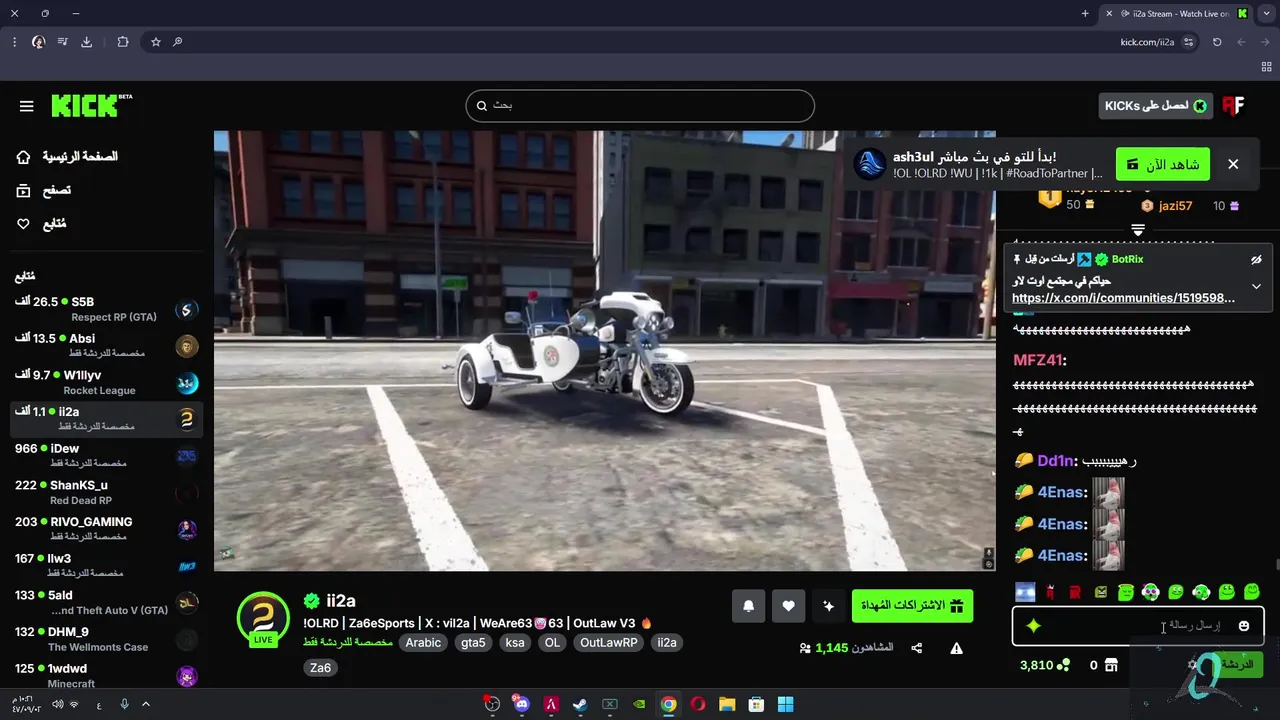Open Opera browser from the taskbar
The image size is (1280, 720).
698,704
